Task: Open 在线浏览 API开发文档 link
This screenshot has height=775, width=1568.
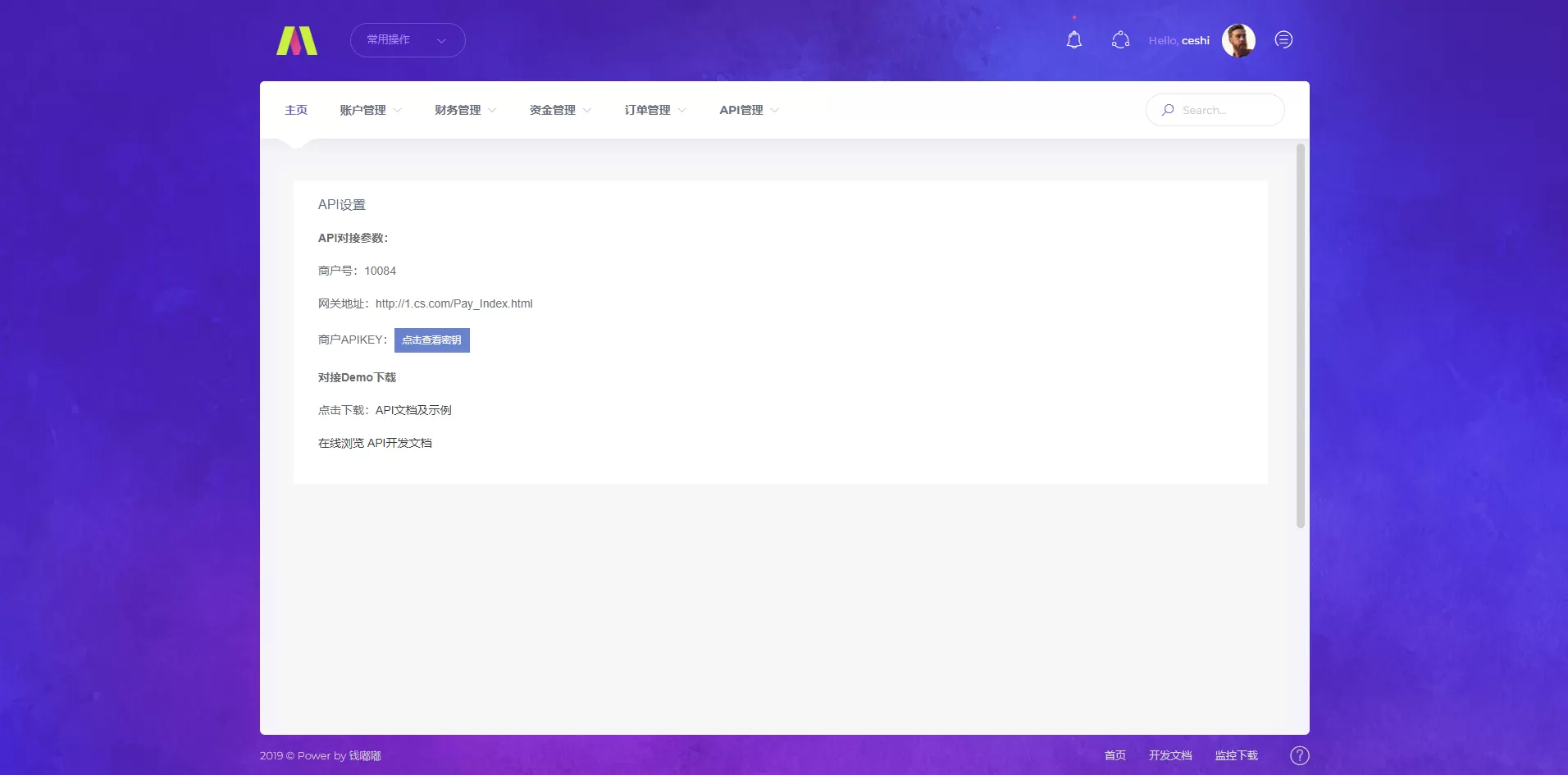Action: (375, 443)
